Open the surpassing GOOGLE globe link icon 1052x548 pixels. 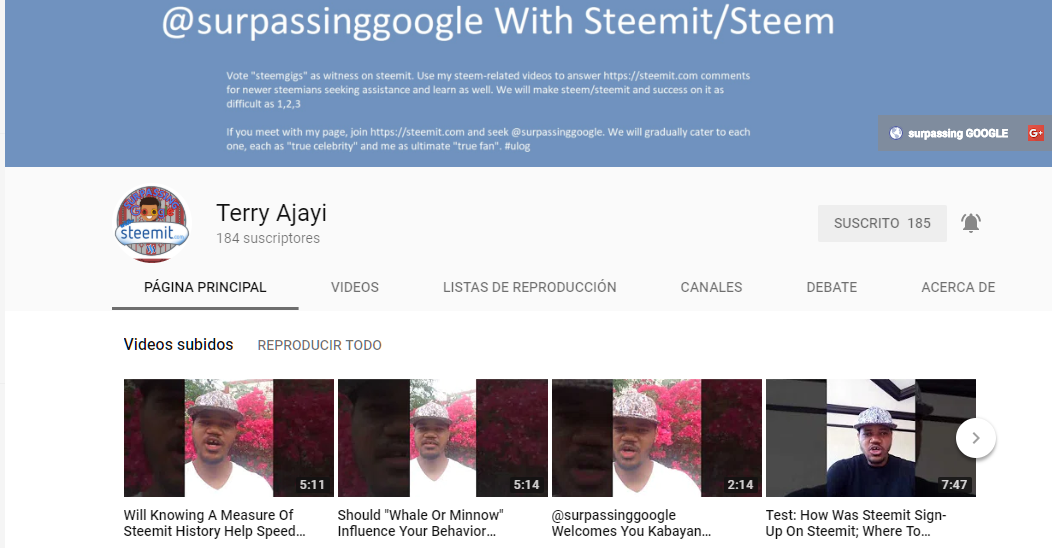tap(896, 133)
